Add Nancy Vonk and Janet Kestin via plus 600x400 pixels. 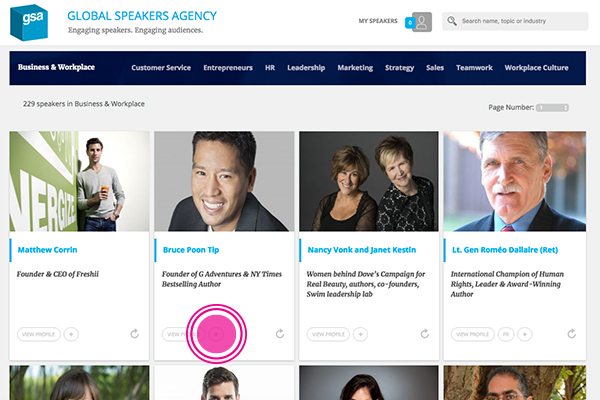(360, 334)
